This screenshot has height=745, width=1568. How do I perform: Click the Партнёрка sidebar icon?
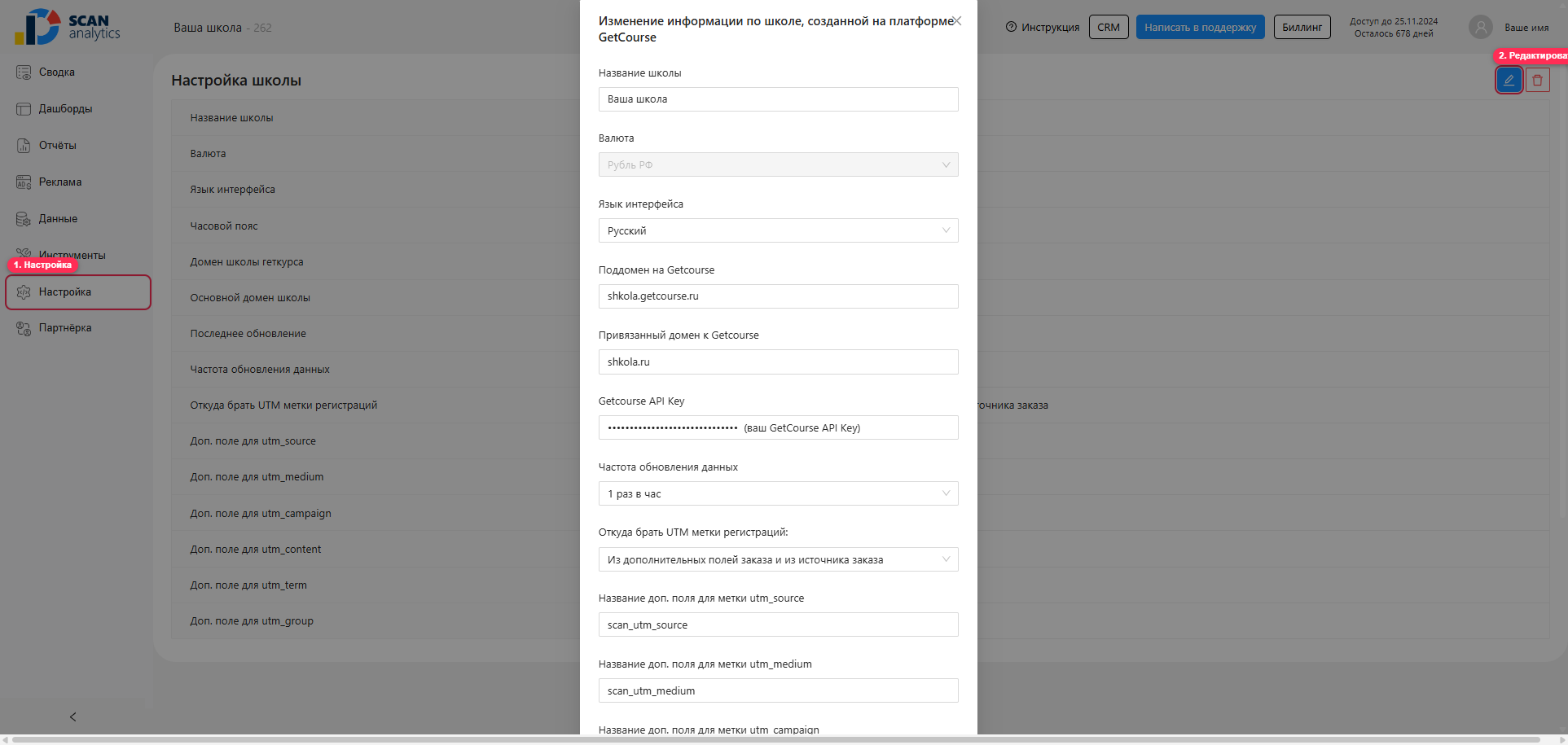pyautogui.click(x=24, y=328)
